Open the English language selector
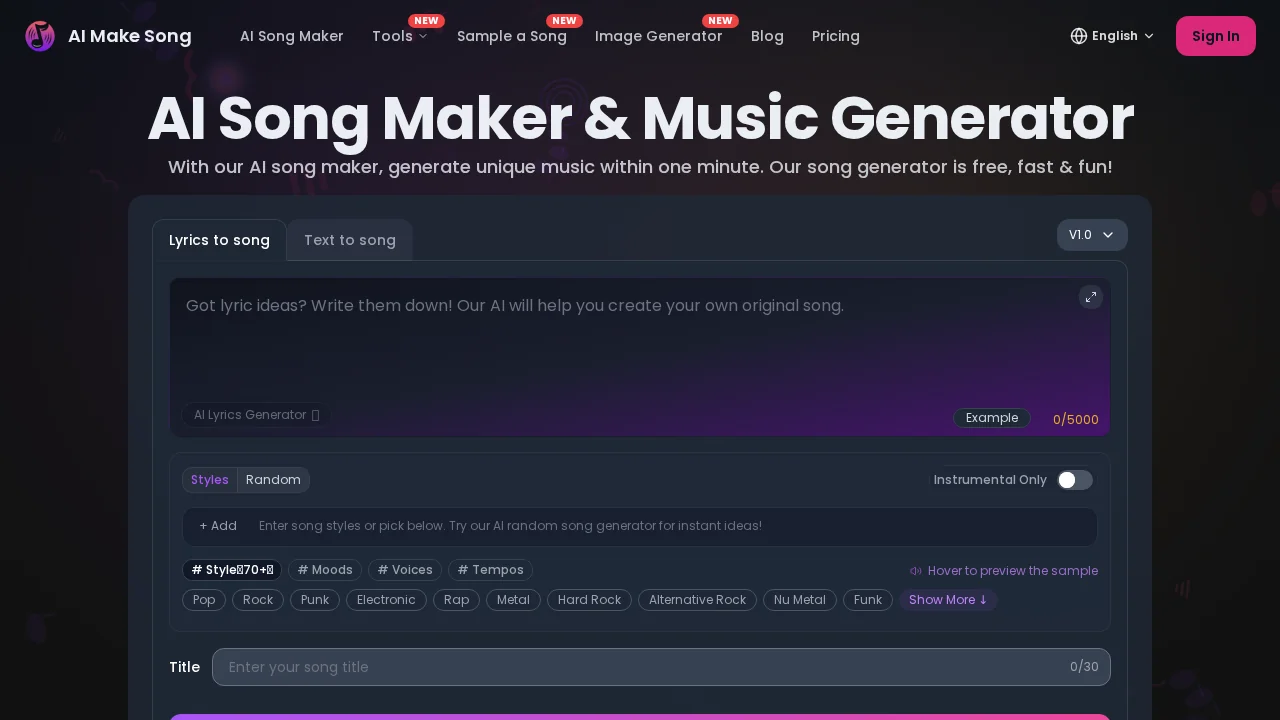1280x720 pixels. (1112, 36)
